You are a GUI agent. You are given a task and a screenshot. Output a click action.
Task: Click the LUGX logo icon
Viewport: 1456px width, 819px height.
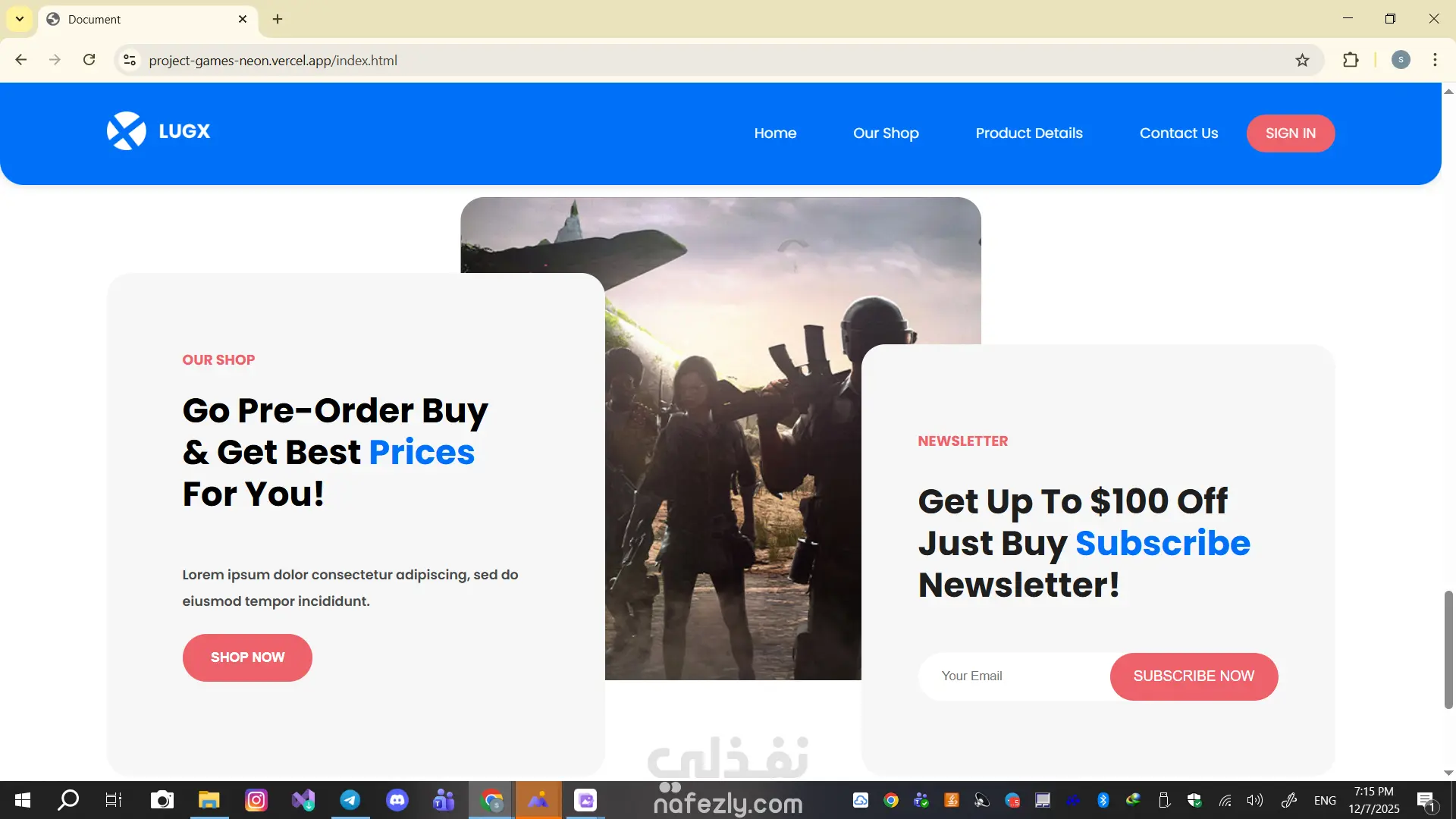pos(126,131)
